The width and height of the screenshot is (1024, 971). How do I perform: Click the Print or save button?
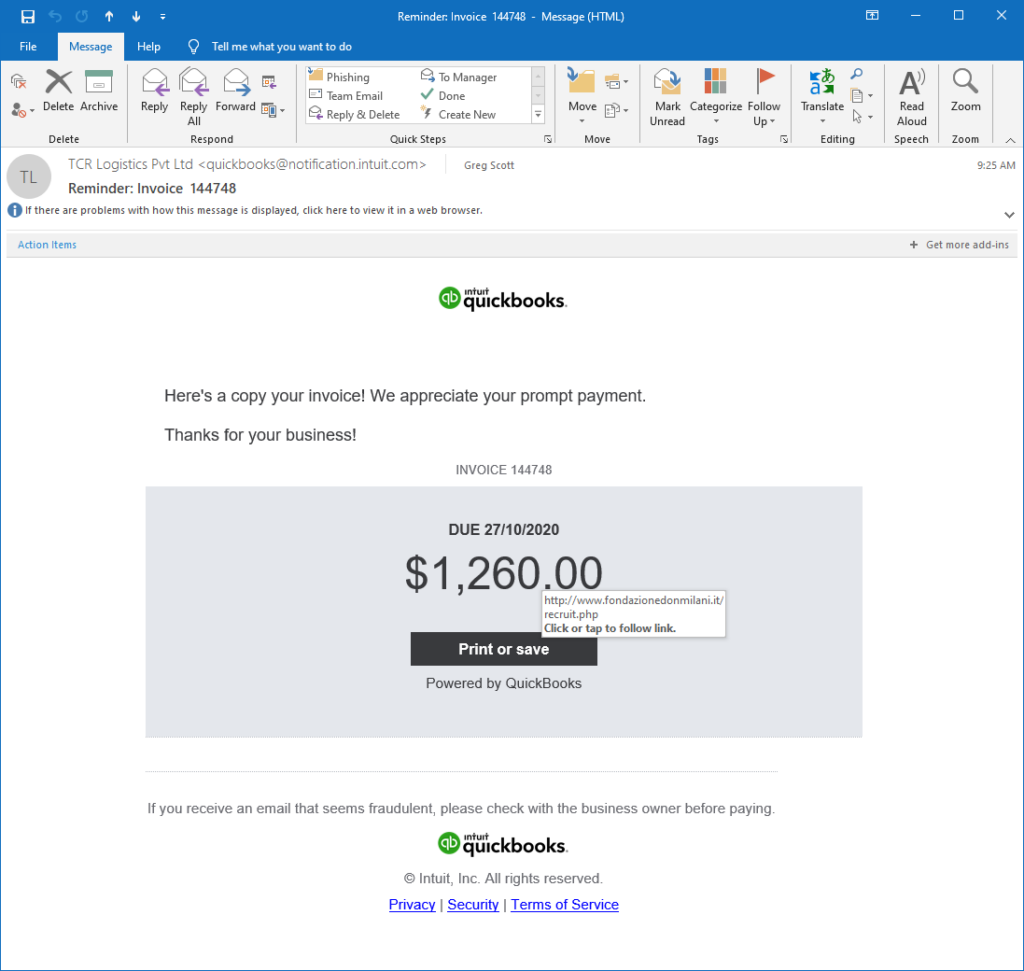tap(504, 649)
